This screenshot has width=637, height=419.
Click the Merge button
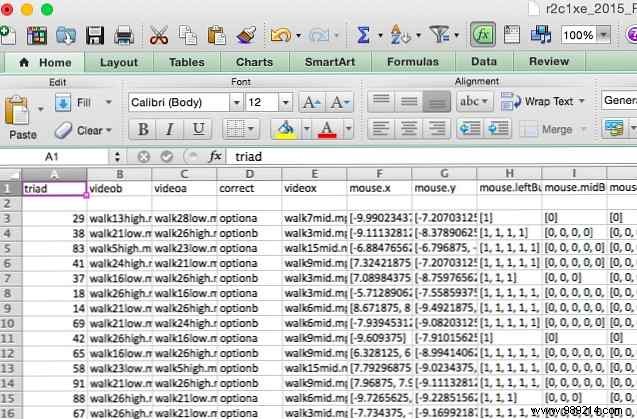click(x=547, y=130)
